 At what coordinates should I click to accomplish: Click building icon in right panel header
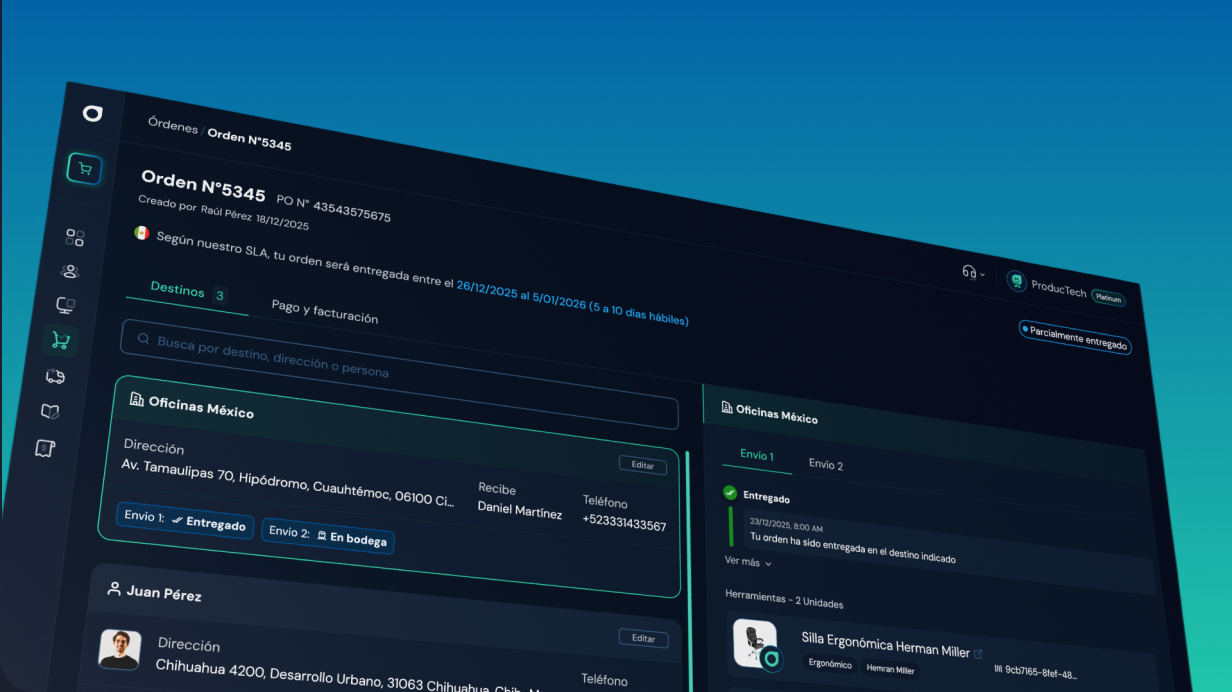click(x=727, y=407)
